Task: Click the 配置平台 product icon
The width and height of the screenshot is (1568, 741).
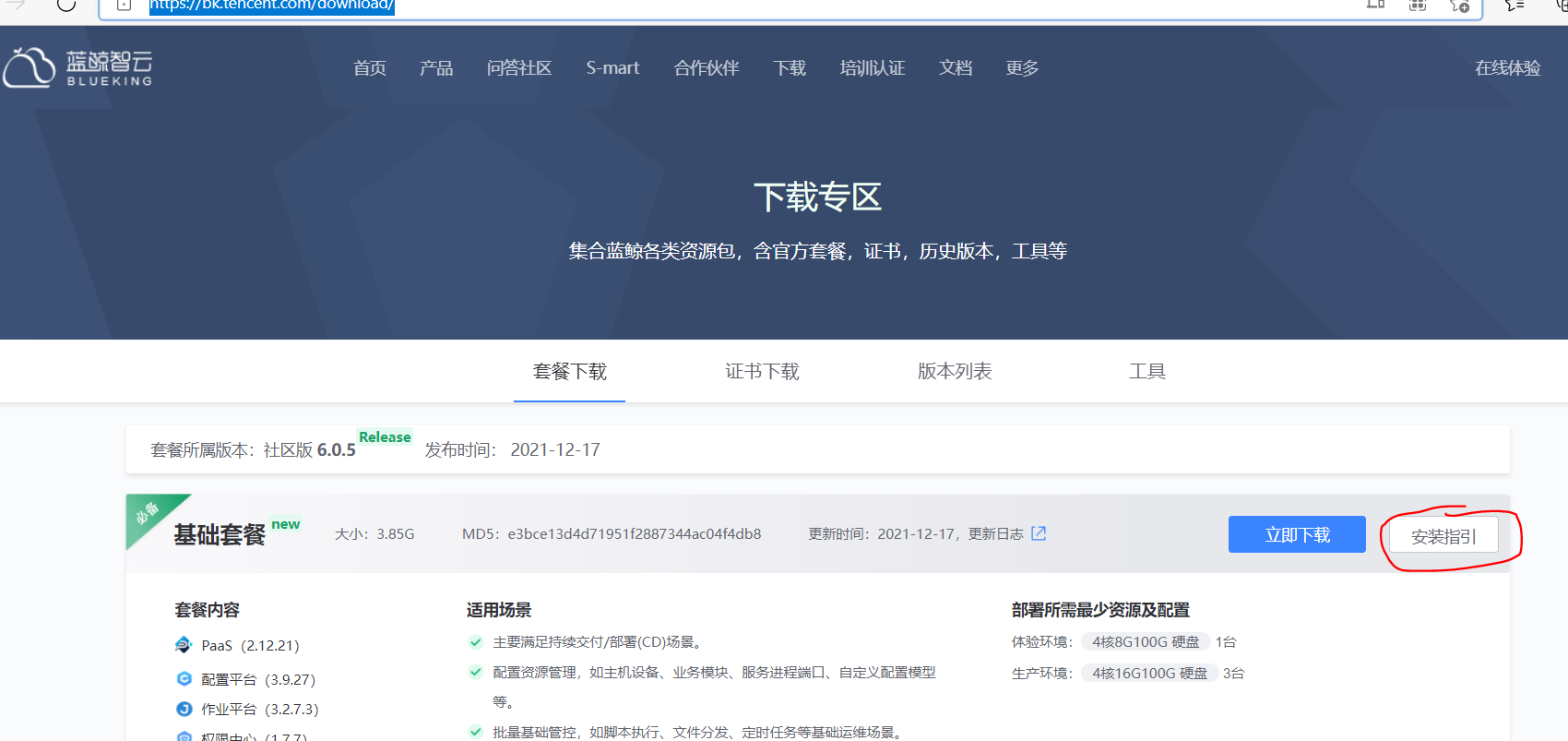Action: 184,679
